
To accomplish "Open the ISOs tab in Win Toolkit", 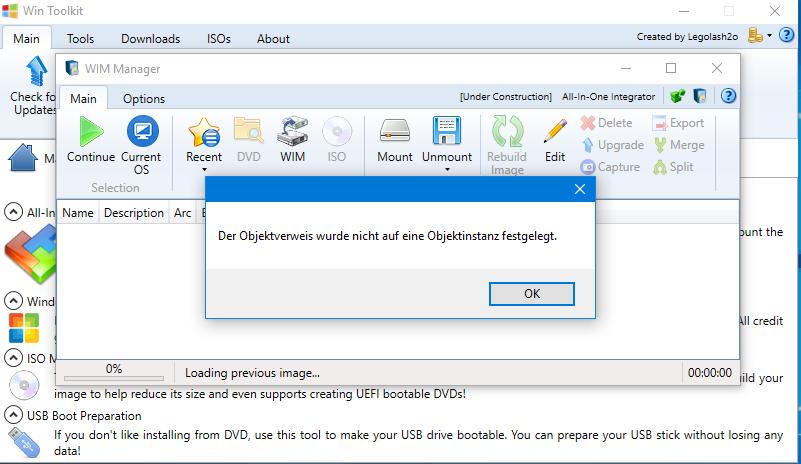I will [219, 39].
